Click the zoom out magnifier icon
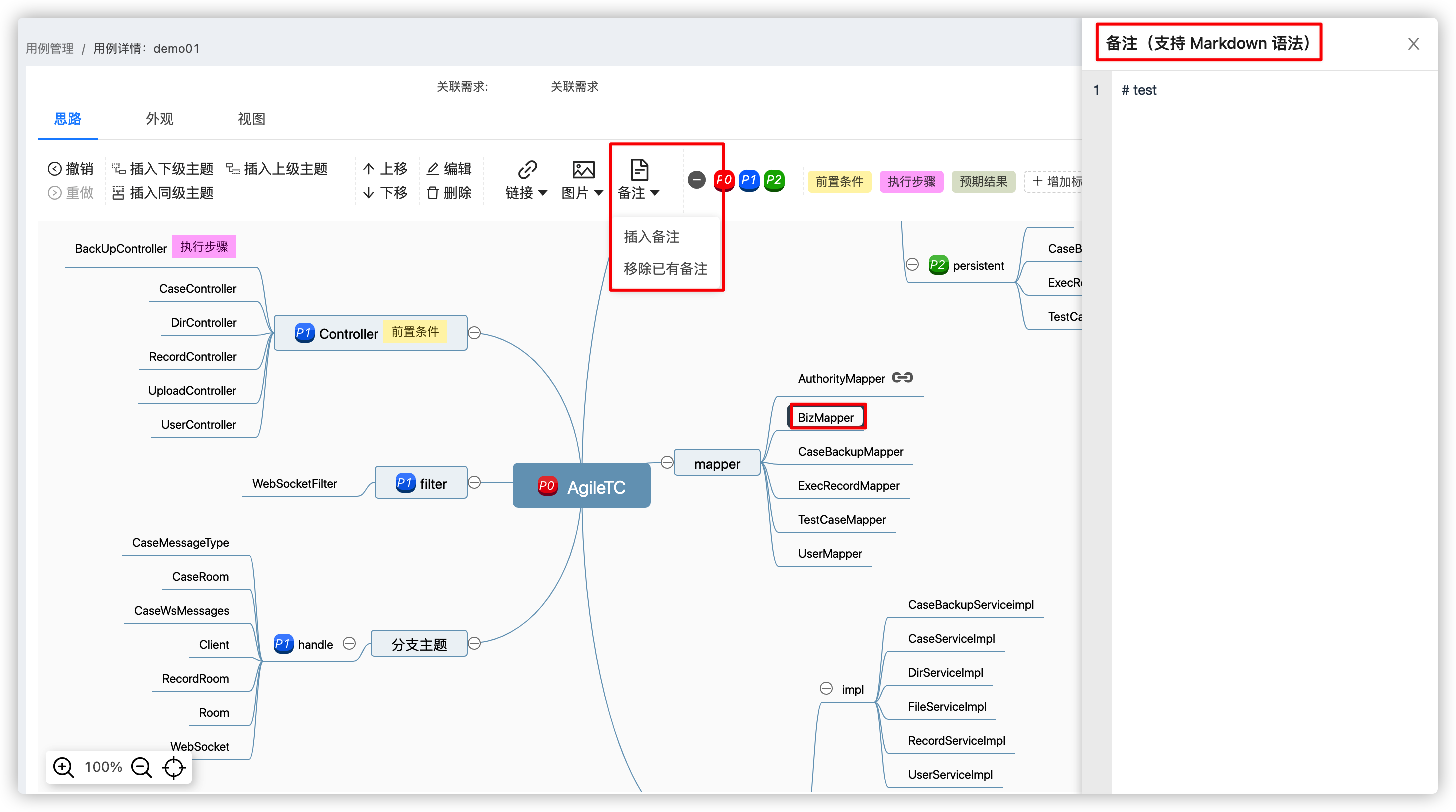This screenshot has width=1456, height=812. (141, 767)
